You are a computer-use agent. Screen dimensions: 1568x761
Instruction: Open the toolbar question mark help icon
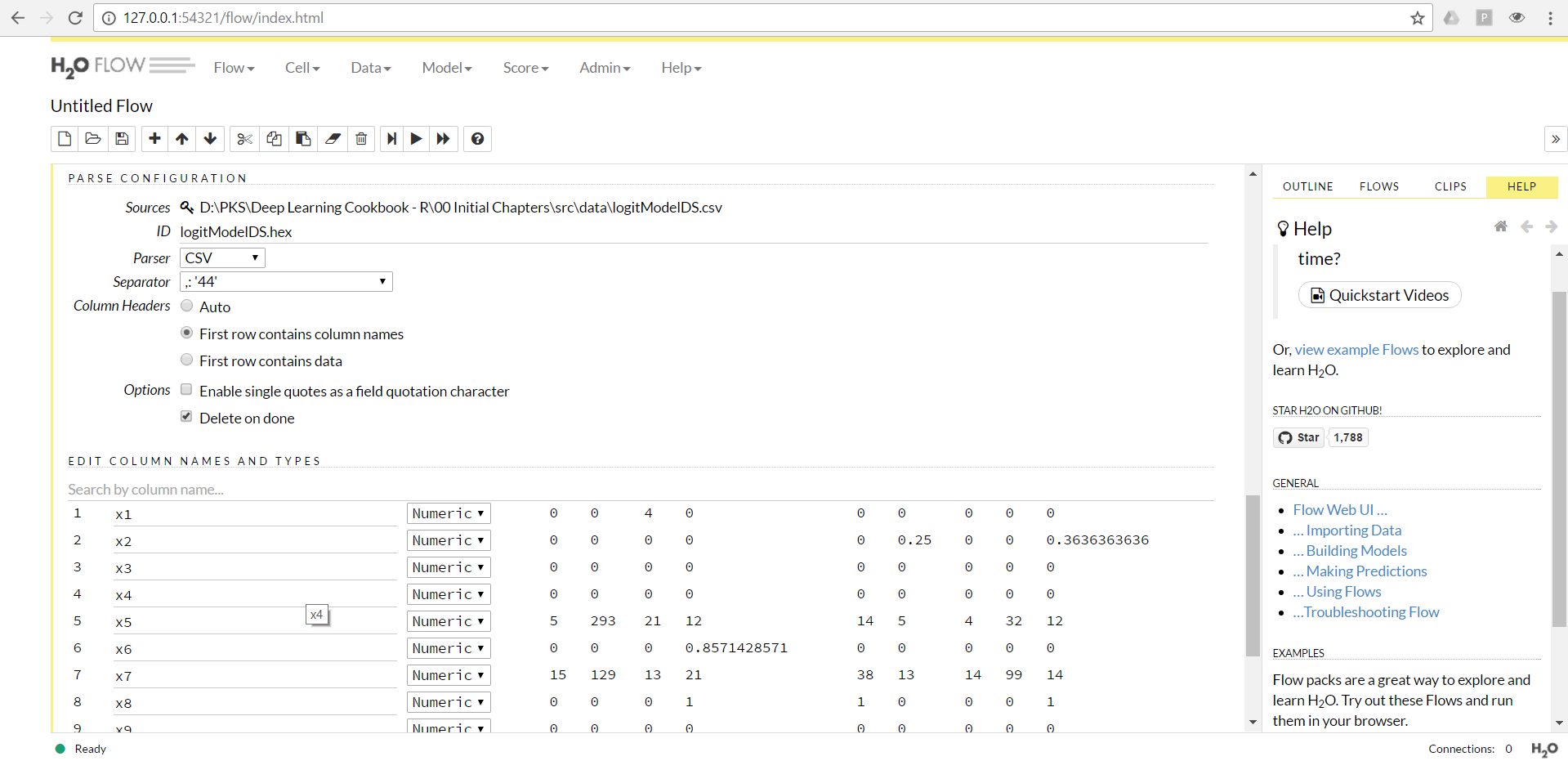pos(478,139)
